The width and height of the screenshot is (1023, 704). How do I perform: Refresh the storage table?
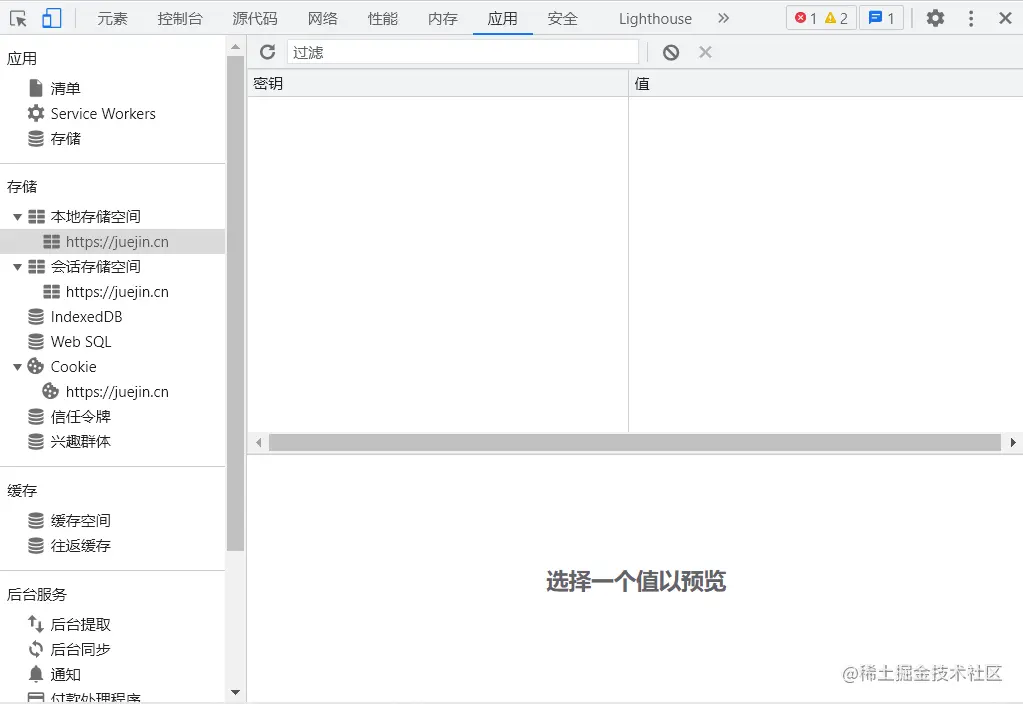pyautogui.click(x=267, y=52)
